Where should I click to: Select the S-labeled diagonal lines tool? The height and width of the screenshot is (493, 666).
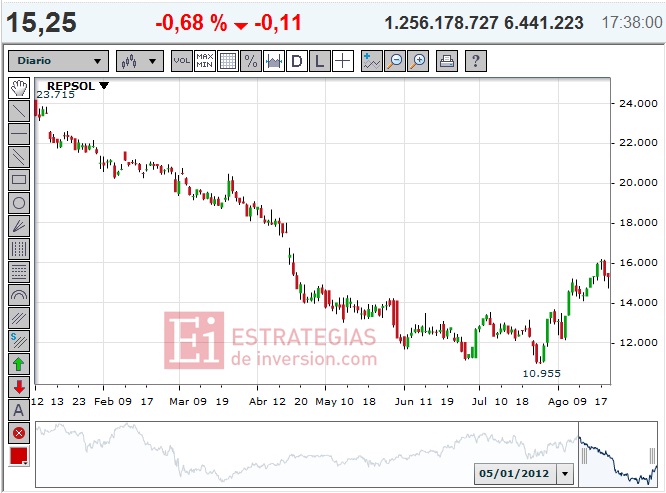19,341
